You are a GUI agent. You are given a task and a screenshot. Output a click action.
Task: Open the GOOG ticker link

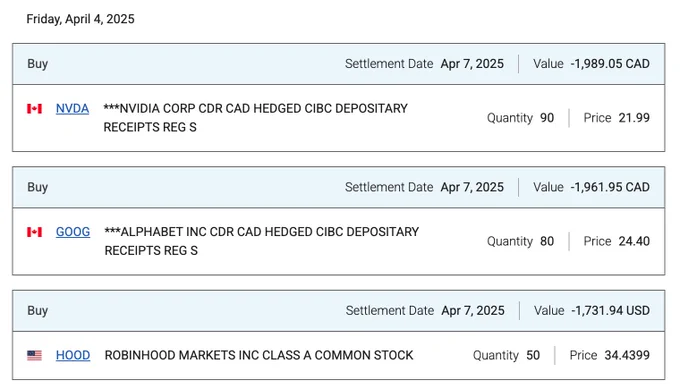point(73,232)
